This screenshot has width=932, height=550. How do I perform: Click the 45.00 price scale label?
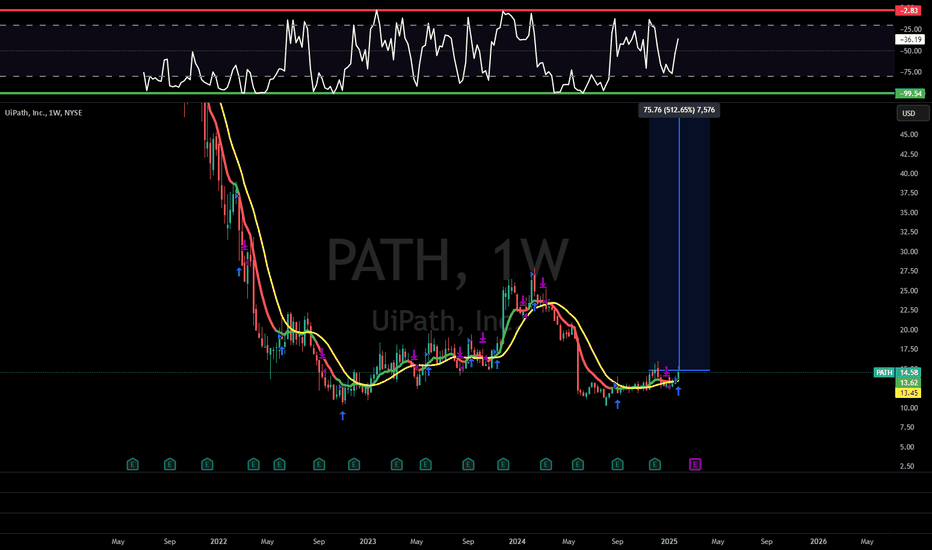(x=909, y=135)
